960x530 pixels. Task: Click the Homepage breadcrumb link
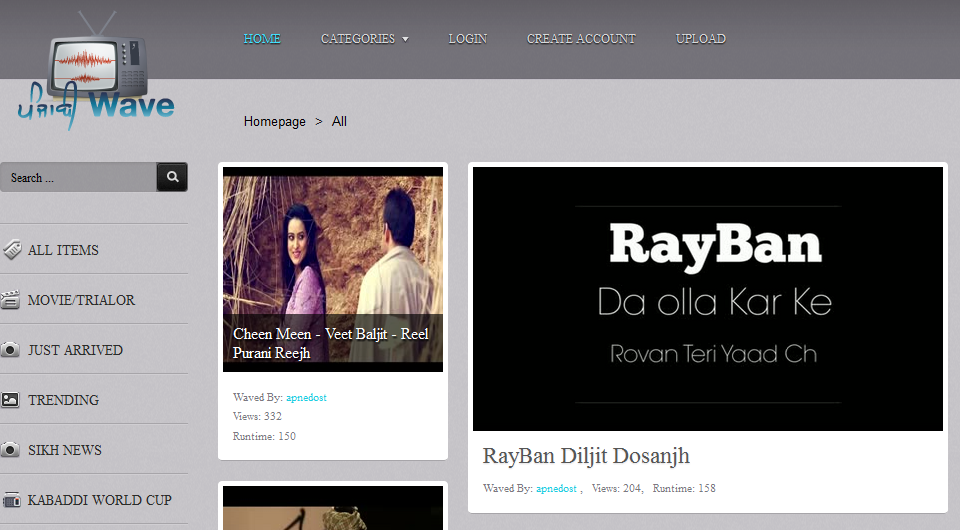(x=274, y=121)
